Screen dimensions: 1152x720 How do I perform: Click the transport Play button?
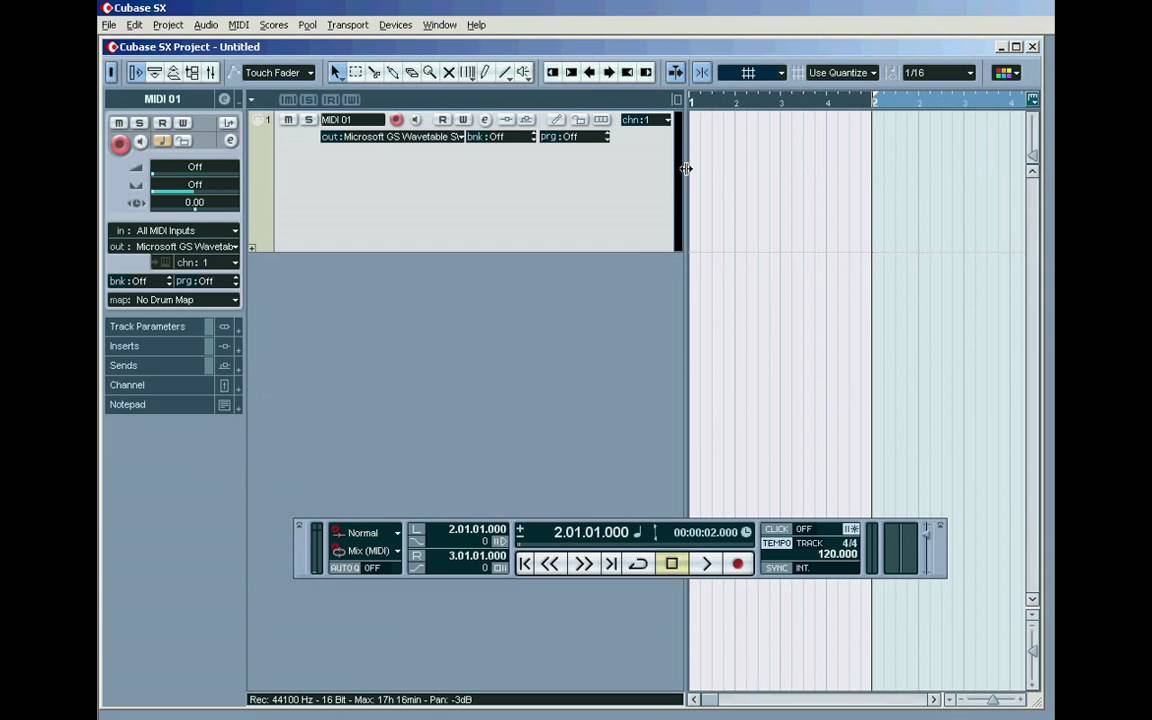[x=706, y=564]
